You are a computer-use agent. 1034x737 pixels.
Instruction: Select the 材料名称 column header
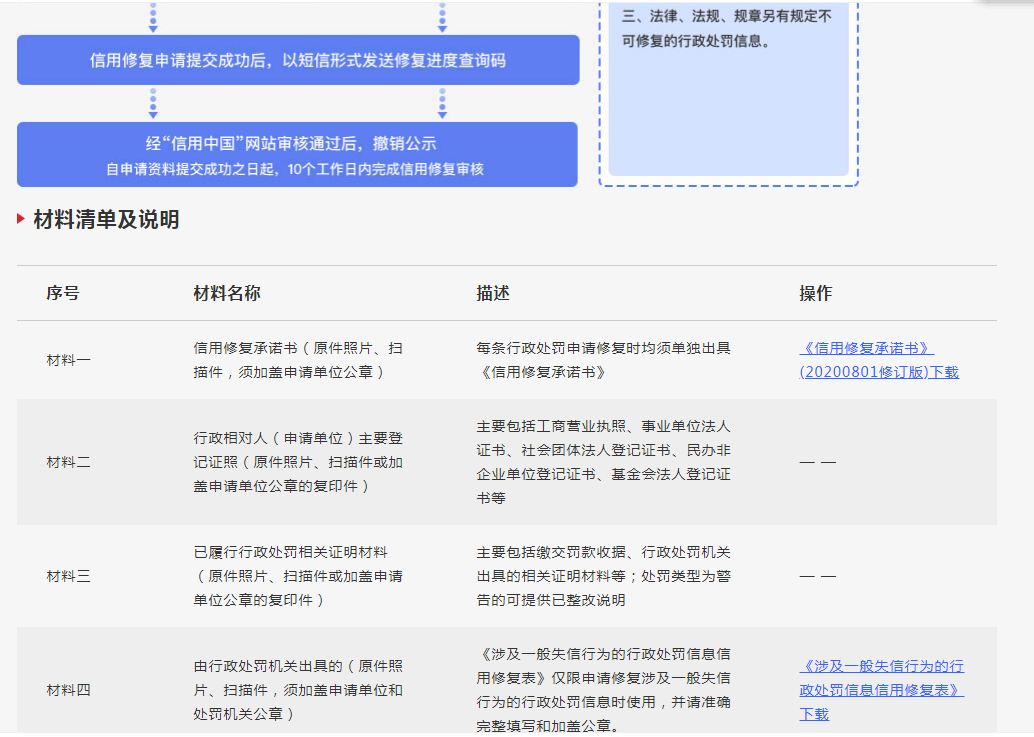click(227, 293)
